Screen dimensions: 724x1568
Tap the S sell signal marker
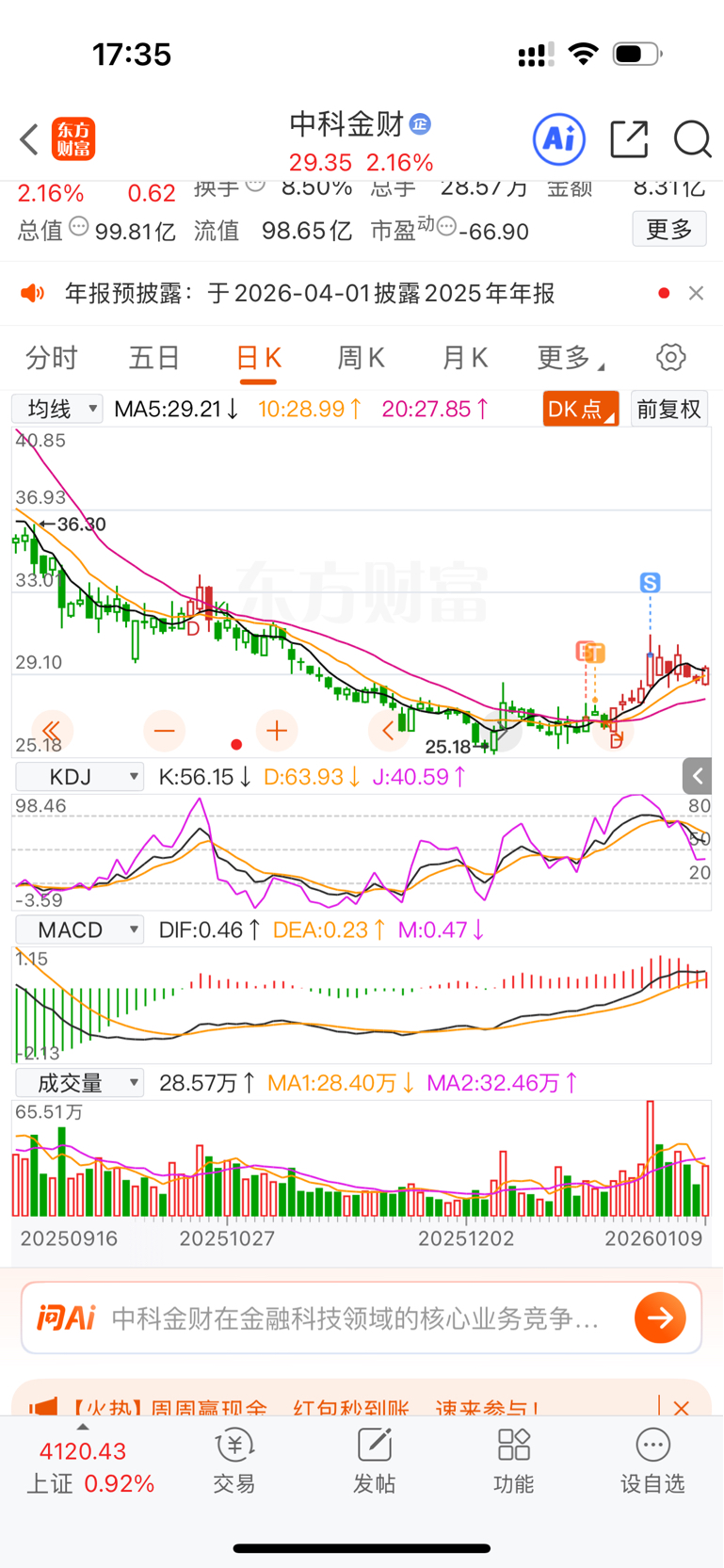650,583
